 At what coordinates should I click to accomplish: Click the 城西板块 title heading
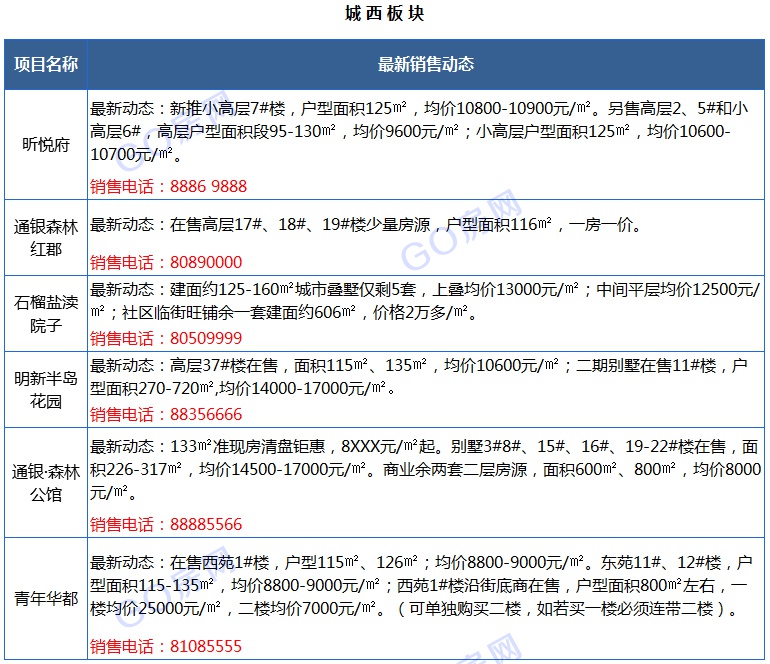pyautogui.click(x=385, y=13)
